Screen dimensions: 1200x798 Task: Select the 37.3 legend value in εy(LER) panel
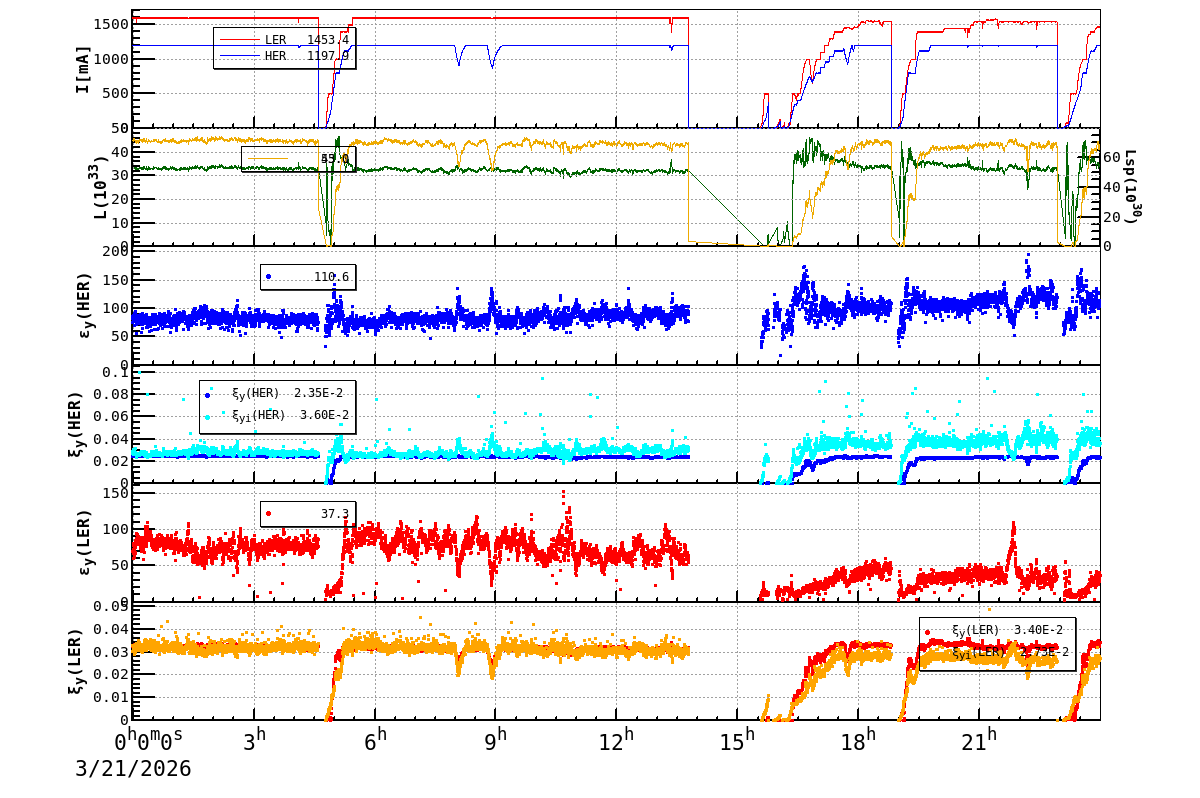(x=335, y=514)
